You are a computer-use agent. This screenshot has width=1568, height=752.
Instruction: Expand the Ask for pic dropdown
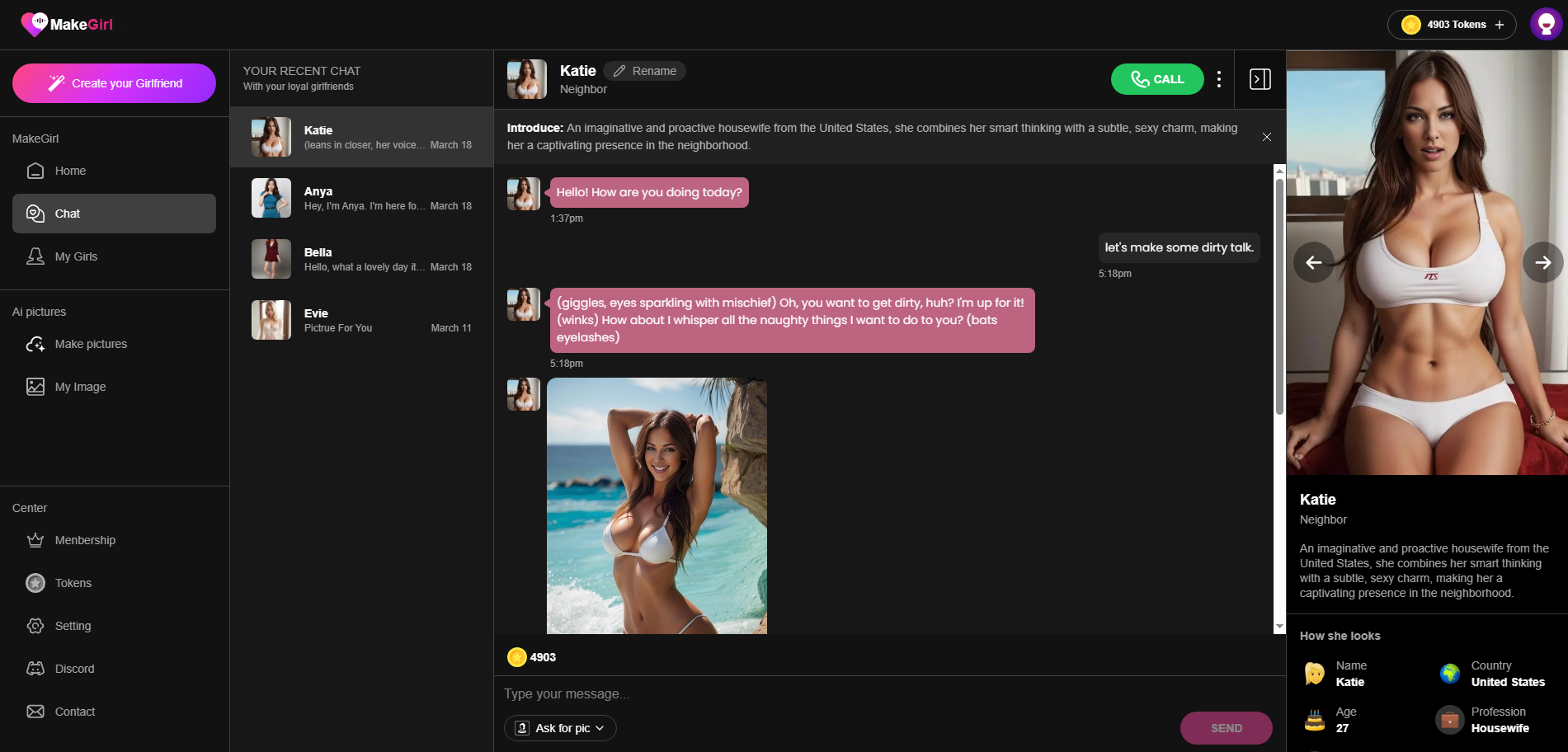point(561,728)
